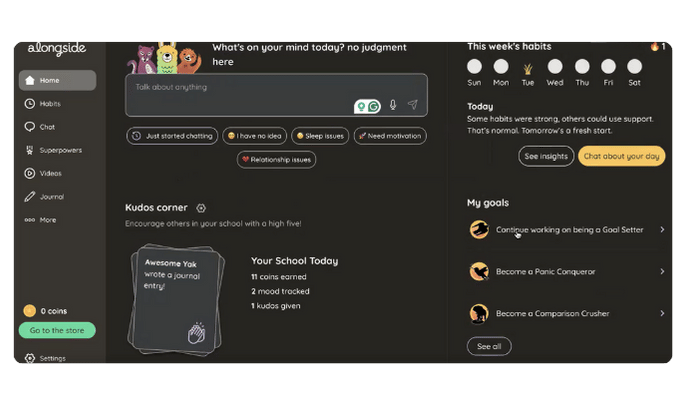This screenshot has height=406, width=686.
Task: Click the My goals heading
Action: [x=488, y=203]
